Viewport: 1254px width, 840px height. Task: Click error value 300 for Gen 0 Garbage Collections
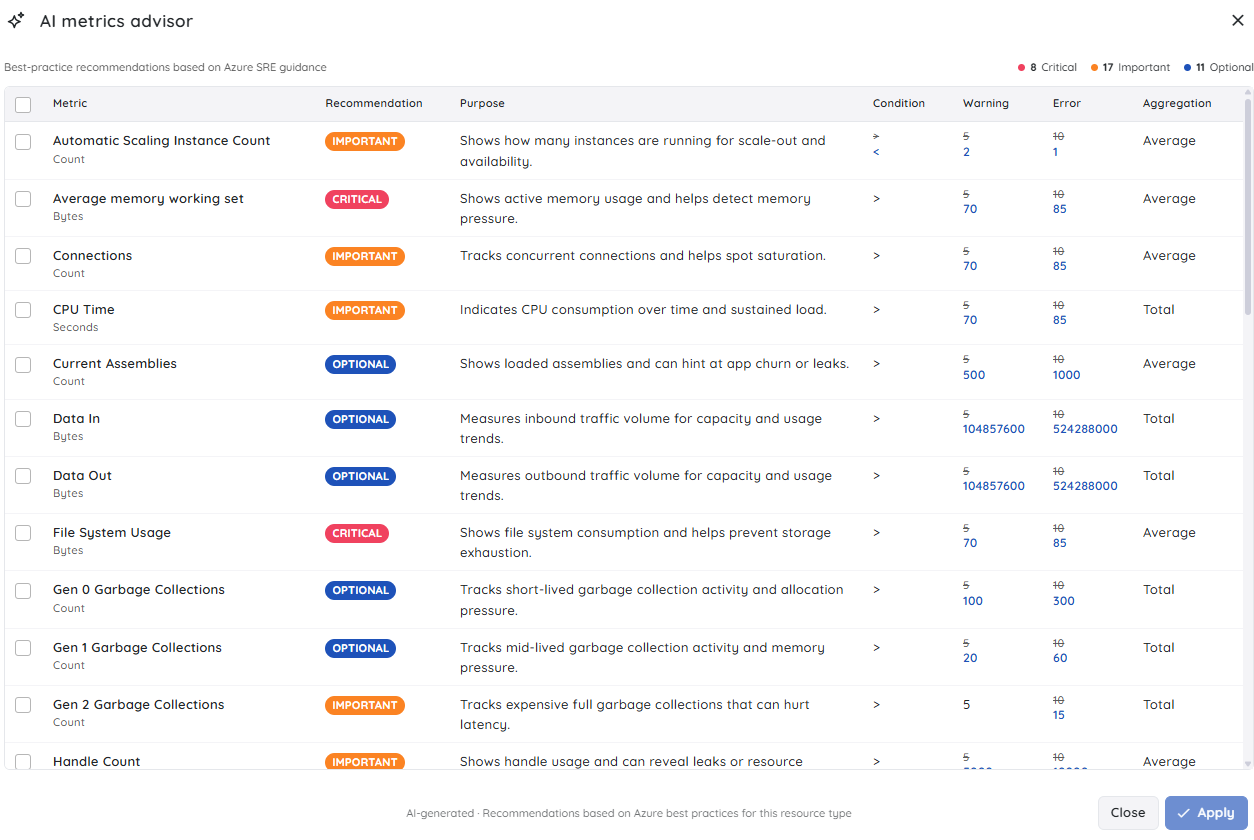click(x=1064, y=601)
